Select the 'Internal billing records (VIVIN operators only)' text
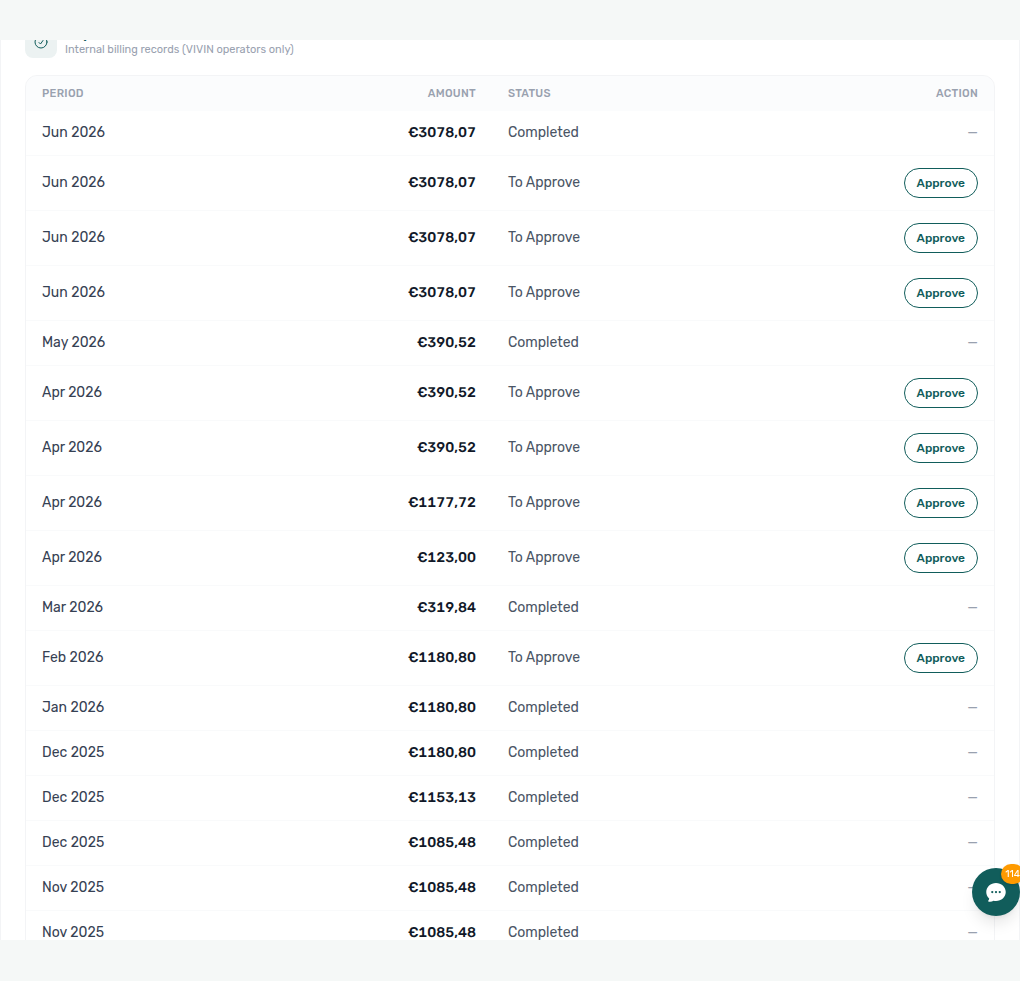This screenshot has width=1020, height=981. (179, 49)
